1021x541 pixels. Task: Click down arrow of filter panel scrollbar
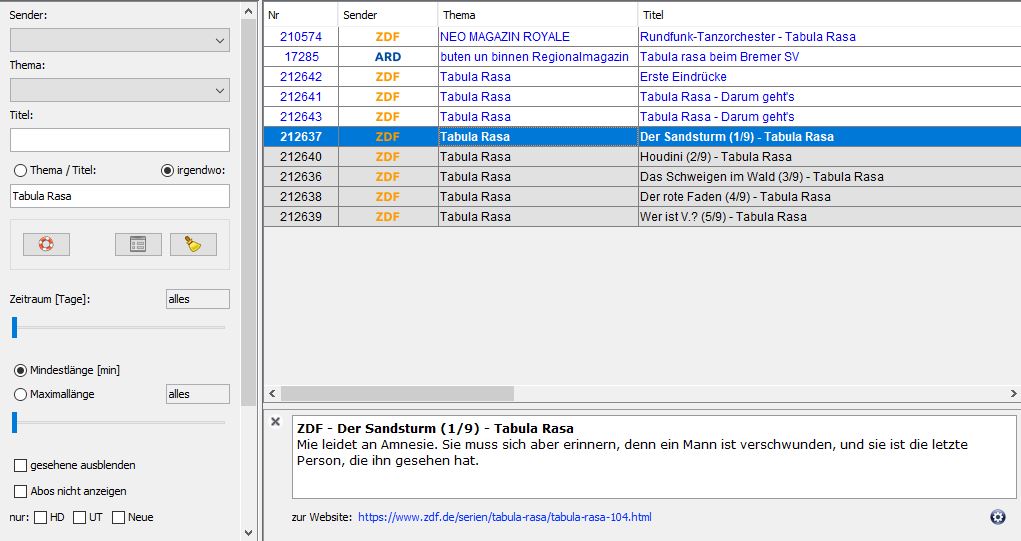249,532
